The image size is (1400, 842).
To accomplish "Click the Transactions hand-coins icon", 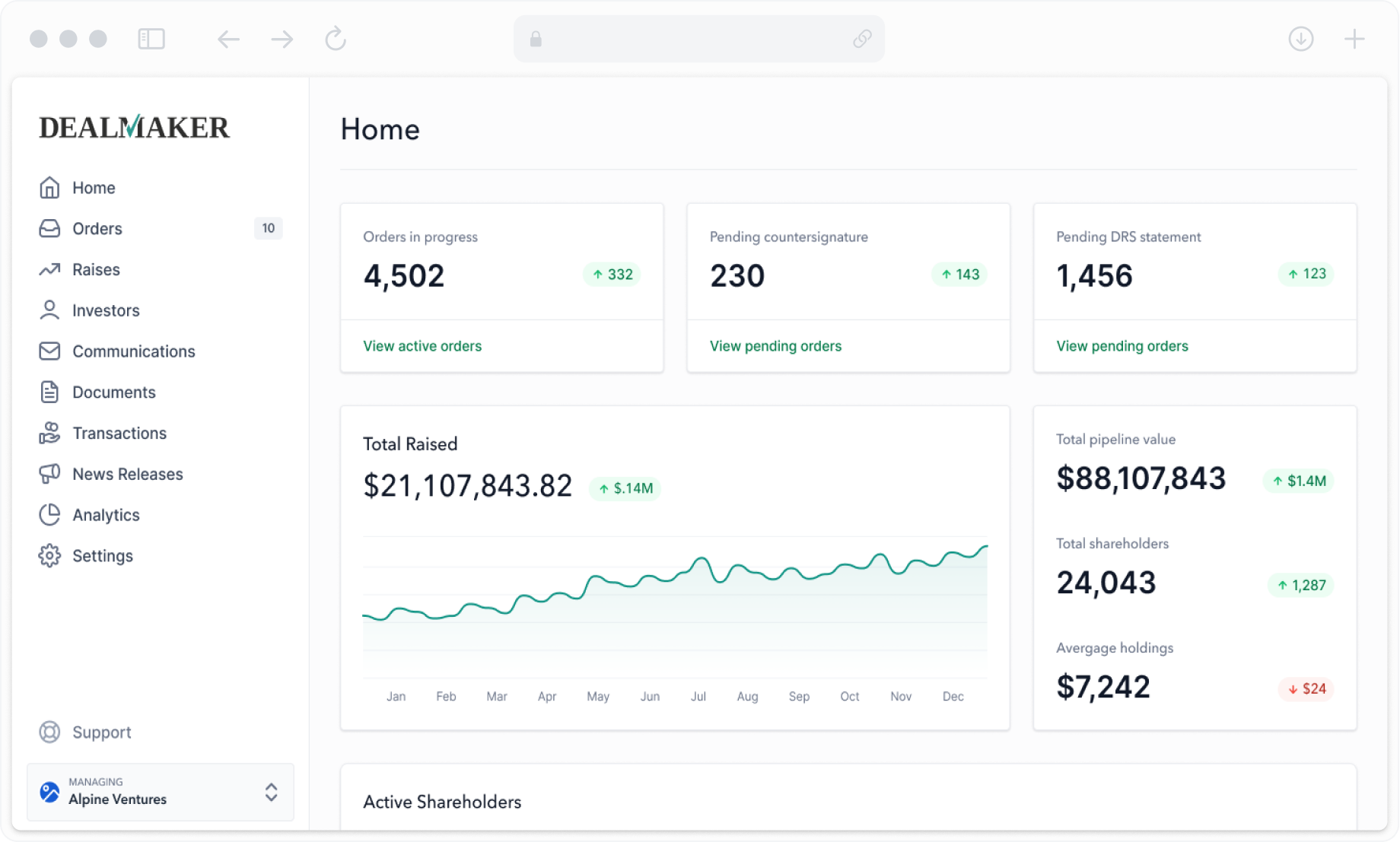I will [49, 433].
